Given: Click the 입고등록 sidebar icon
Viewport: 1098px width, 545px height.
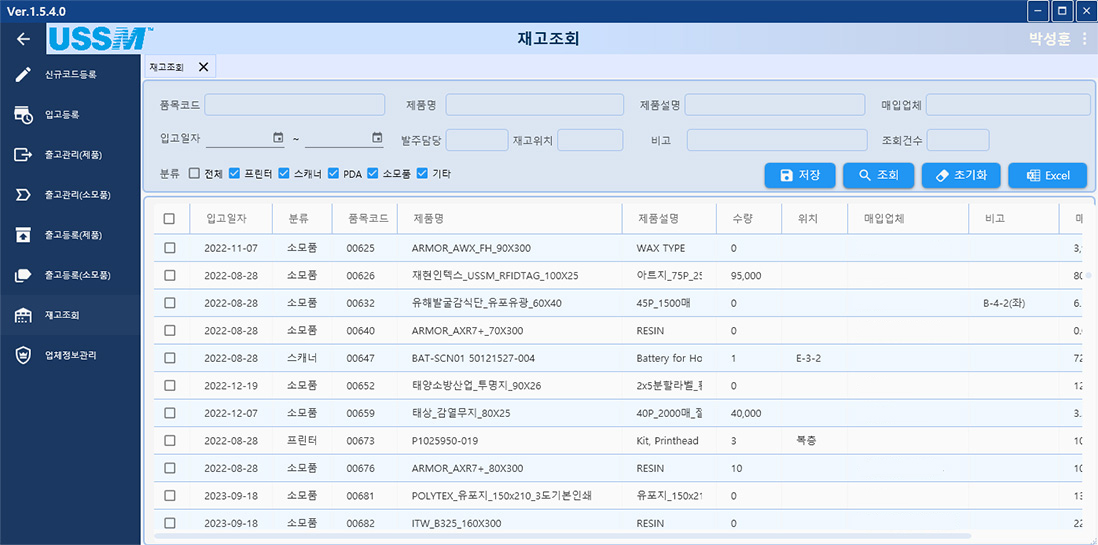Looking at the screenshot, I should [x=23, y=114].
